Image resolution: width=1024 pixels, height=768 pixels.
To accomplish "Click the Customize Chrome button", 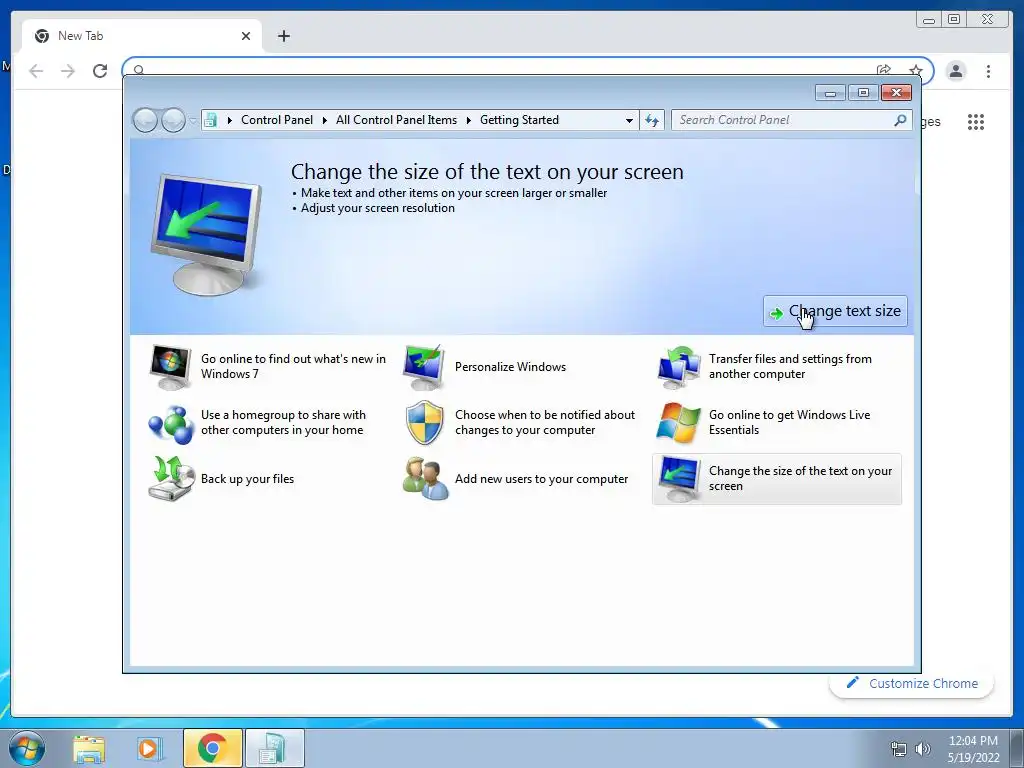I will pos(912,684).
